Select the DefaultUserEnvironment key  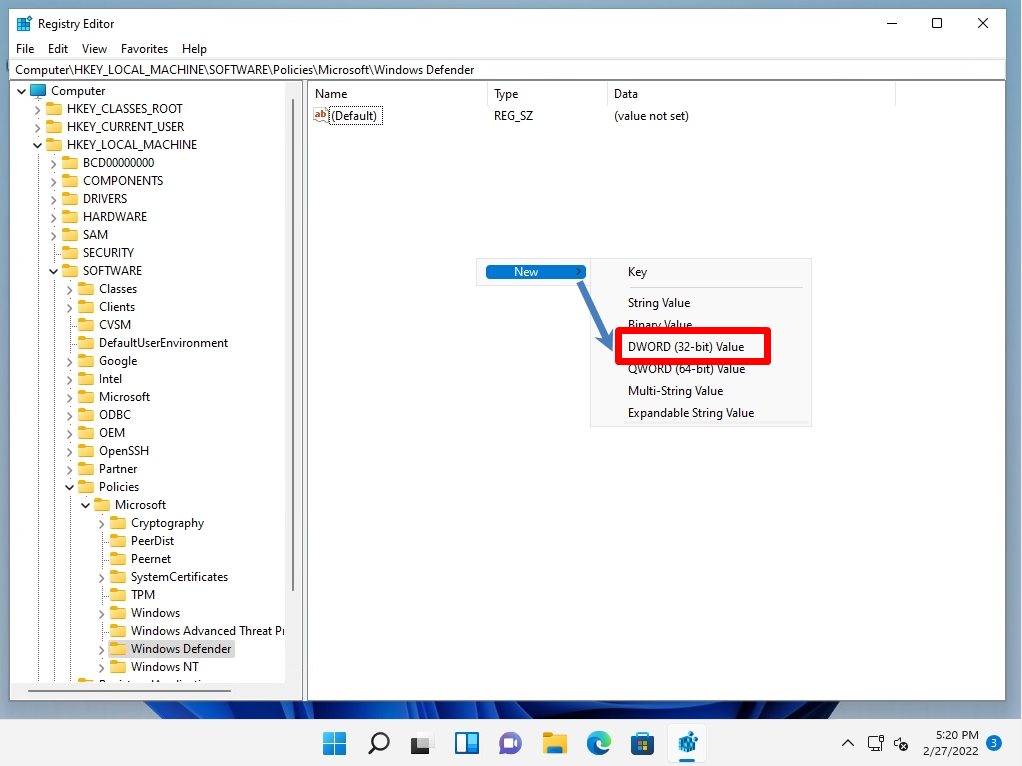tap(163, 343)
